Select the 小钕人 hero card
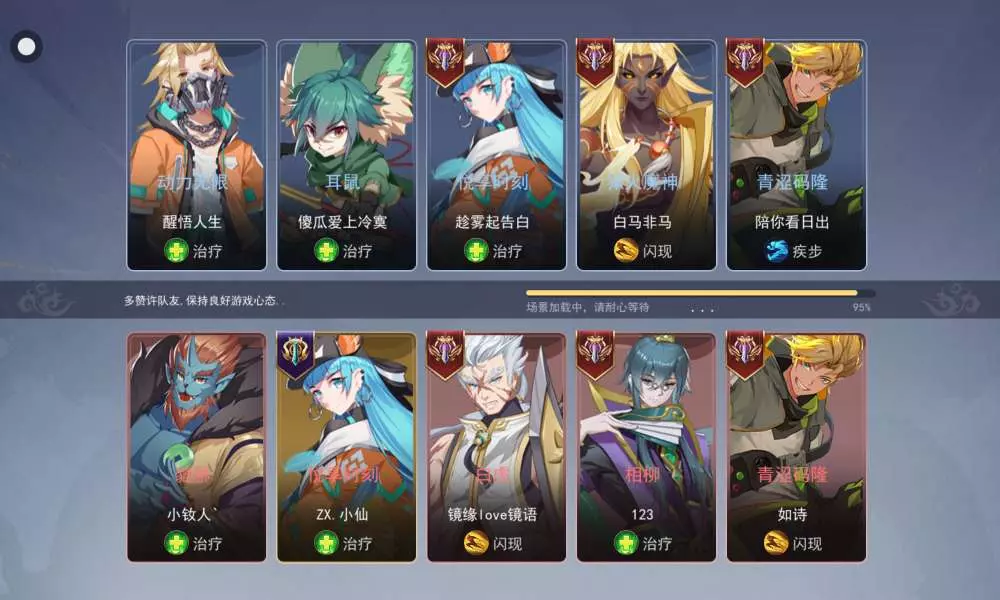 pos(196,448)
